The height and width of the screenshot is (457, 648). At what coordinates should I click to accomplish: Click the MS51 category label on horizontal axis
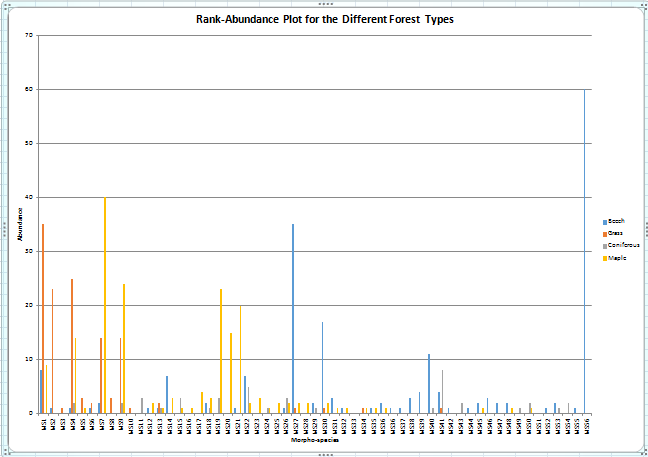[x=538, y=426]
